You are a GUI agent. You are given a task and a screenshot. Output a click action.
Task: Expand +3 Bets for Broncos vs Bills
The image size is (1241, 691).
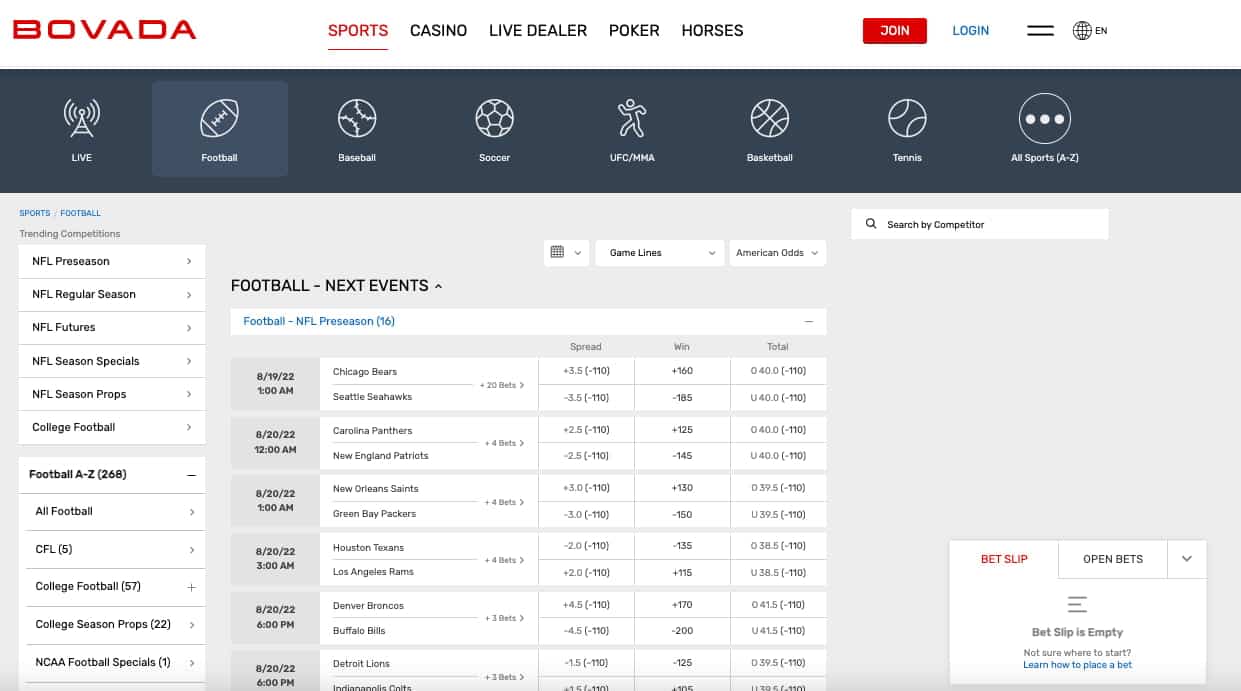click(504, 618)
